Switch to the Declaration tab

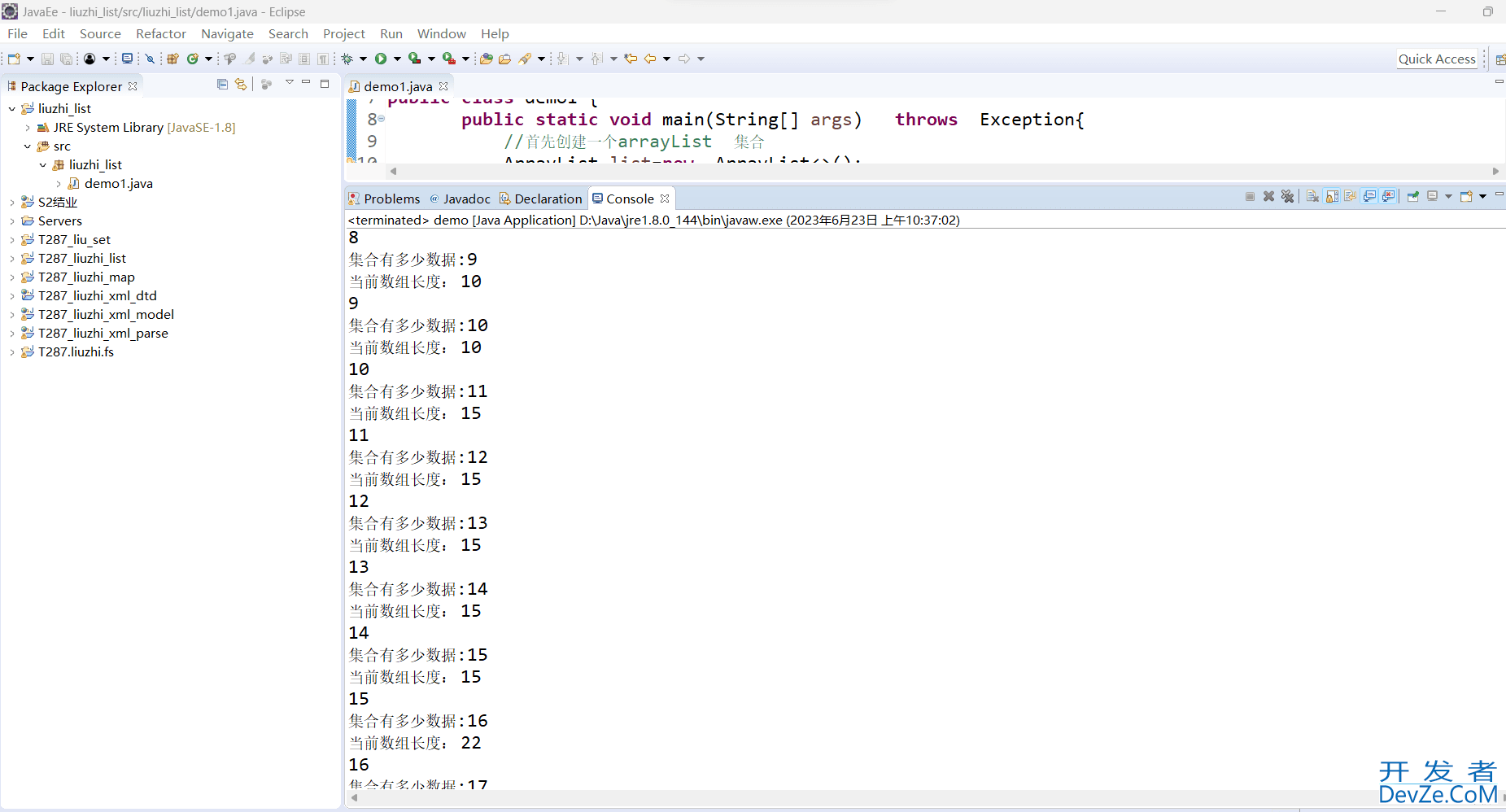[540, 199]
